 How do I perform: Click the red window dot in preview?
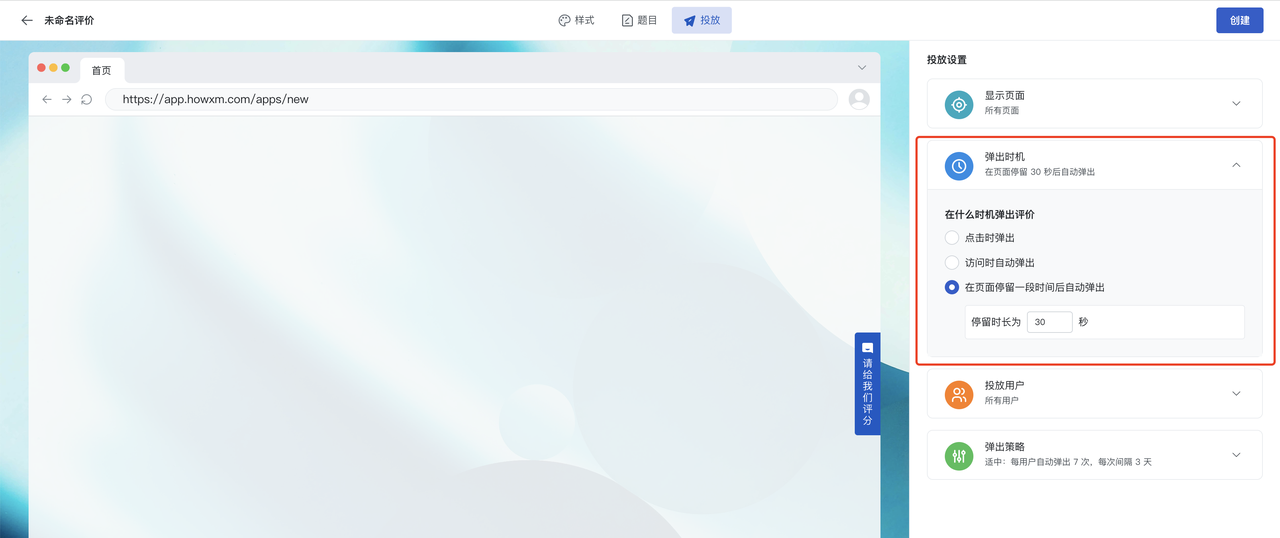click(41, 68)
